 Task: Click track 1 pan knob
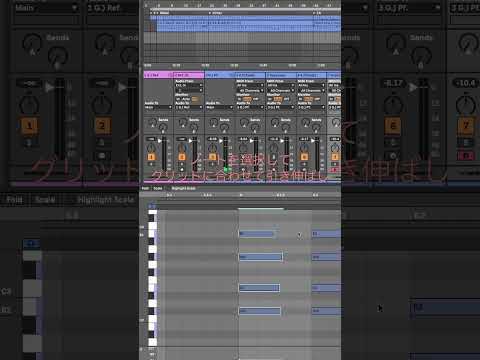(151, 147)
